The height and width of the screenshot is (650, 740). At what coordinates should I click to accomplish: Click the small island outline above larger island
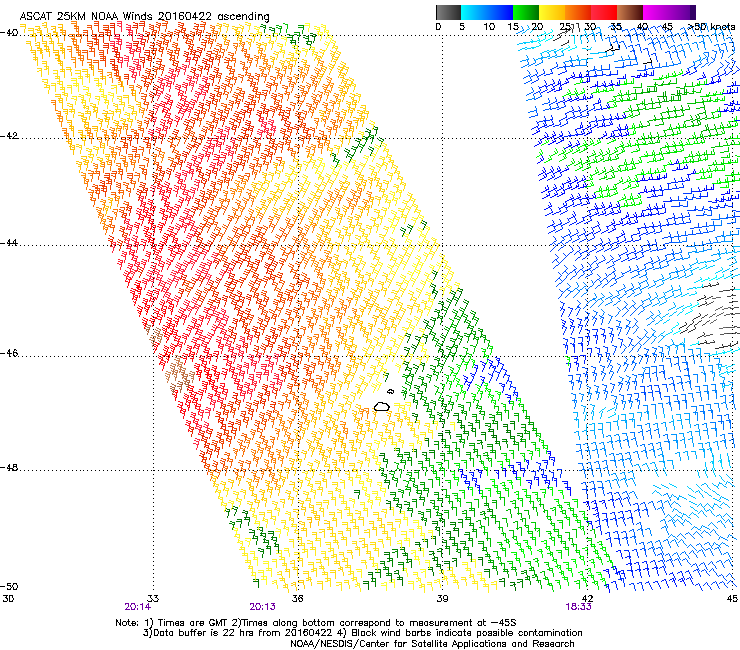[x=391, y=391]
